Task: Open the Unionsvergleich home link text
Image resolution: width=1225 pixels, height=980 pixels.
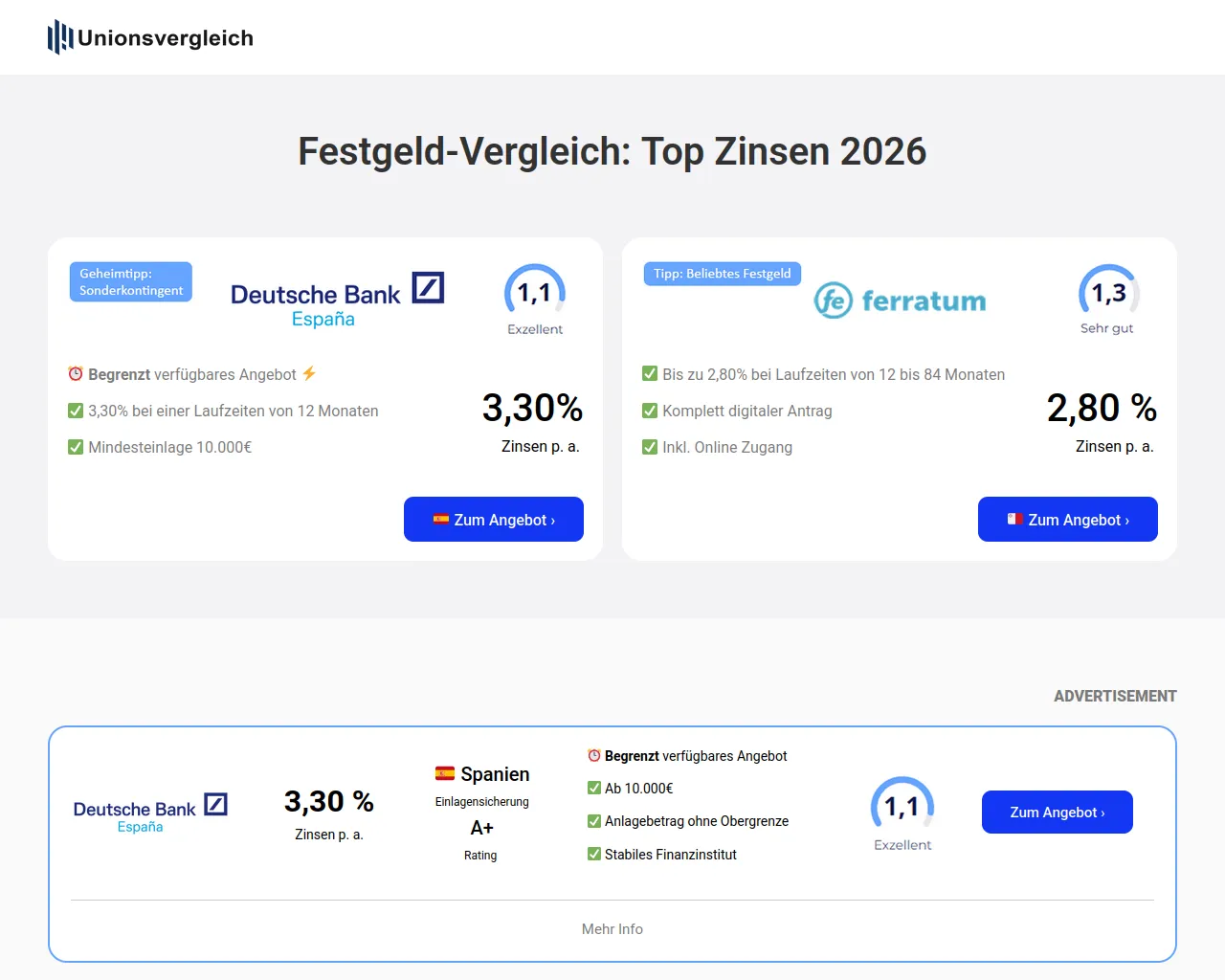Action: 166,38
